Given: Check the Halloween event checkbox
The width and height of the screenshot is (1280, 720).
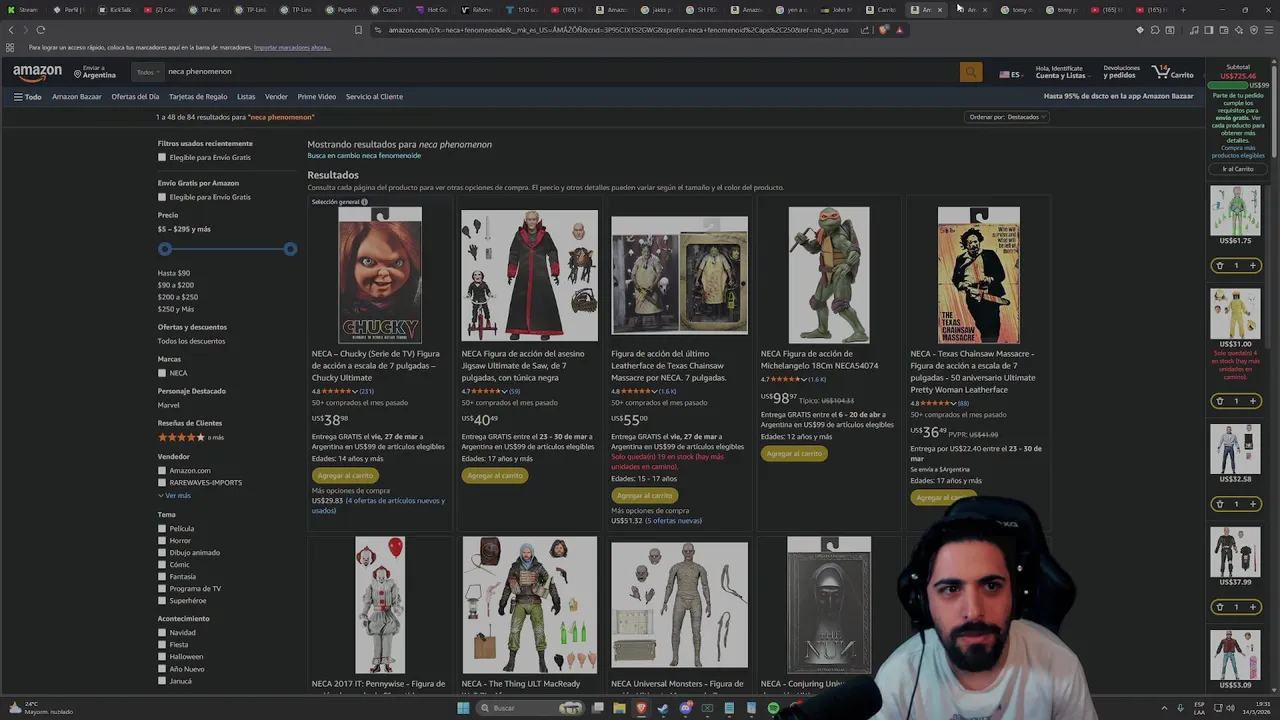Looking at the screenshot, I should tap(162, 656).
